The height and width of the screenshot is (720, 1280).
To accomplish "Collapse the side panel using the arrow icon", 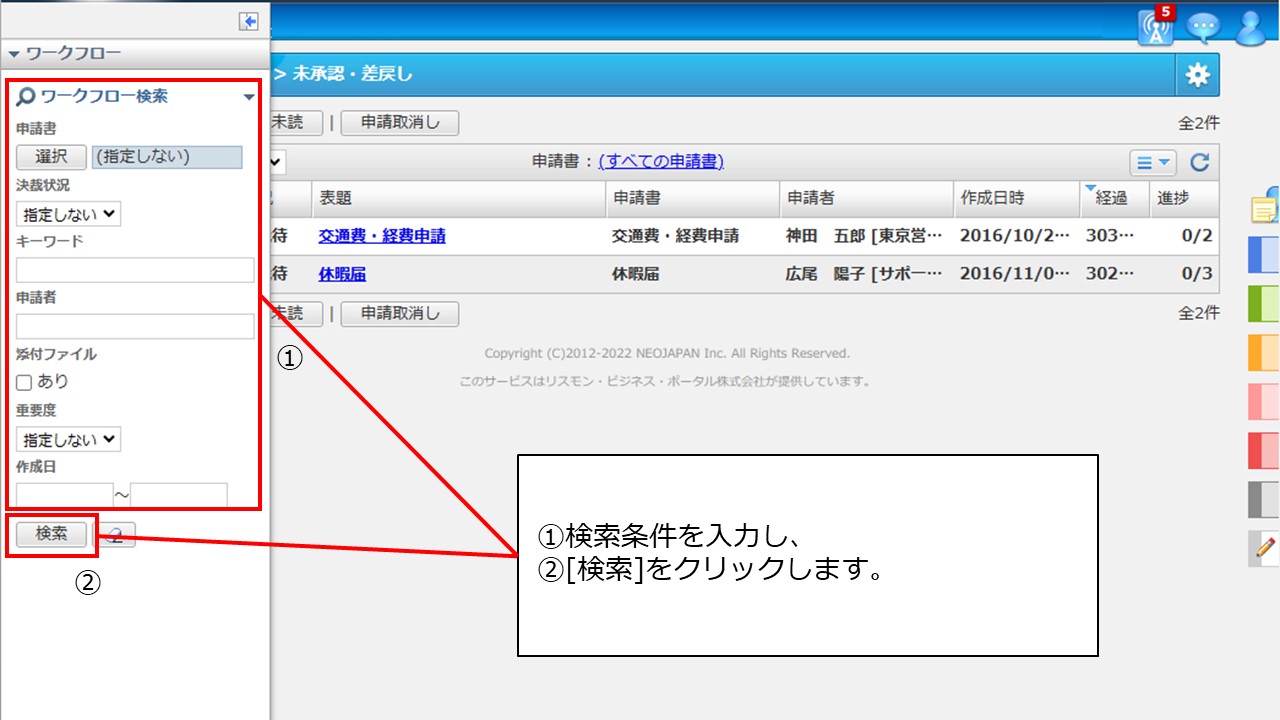I will point(248,19).
